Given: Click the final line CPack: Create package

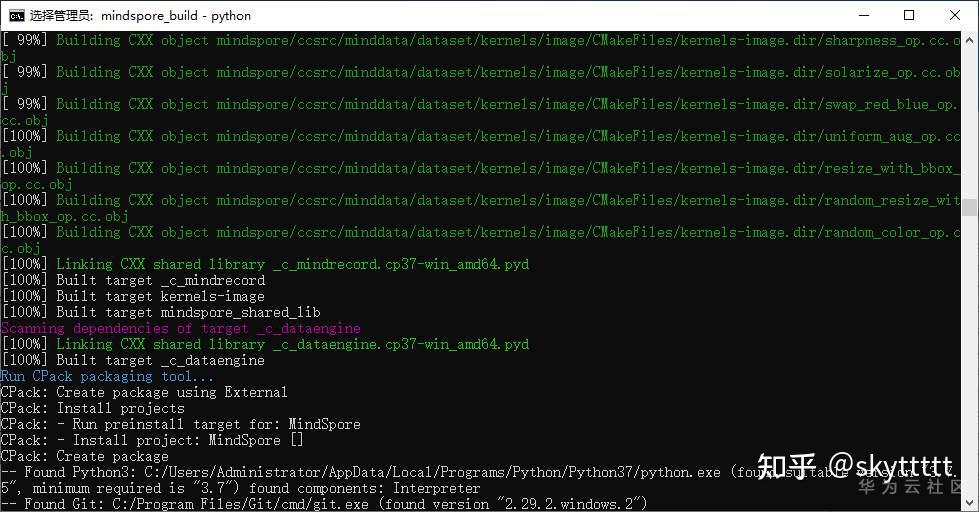Looking at the screenshot, I should pos(85,456).
